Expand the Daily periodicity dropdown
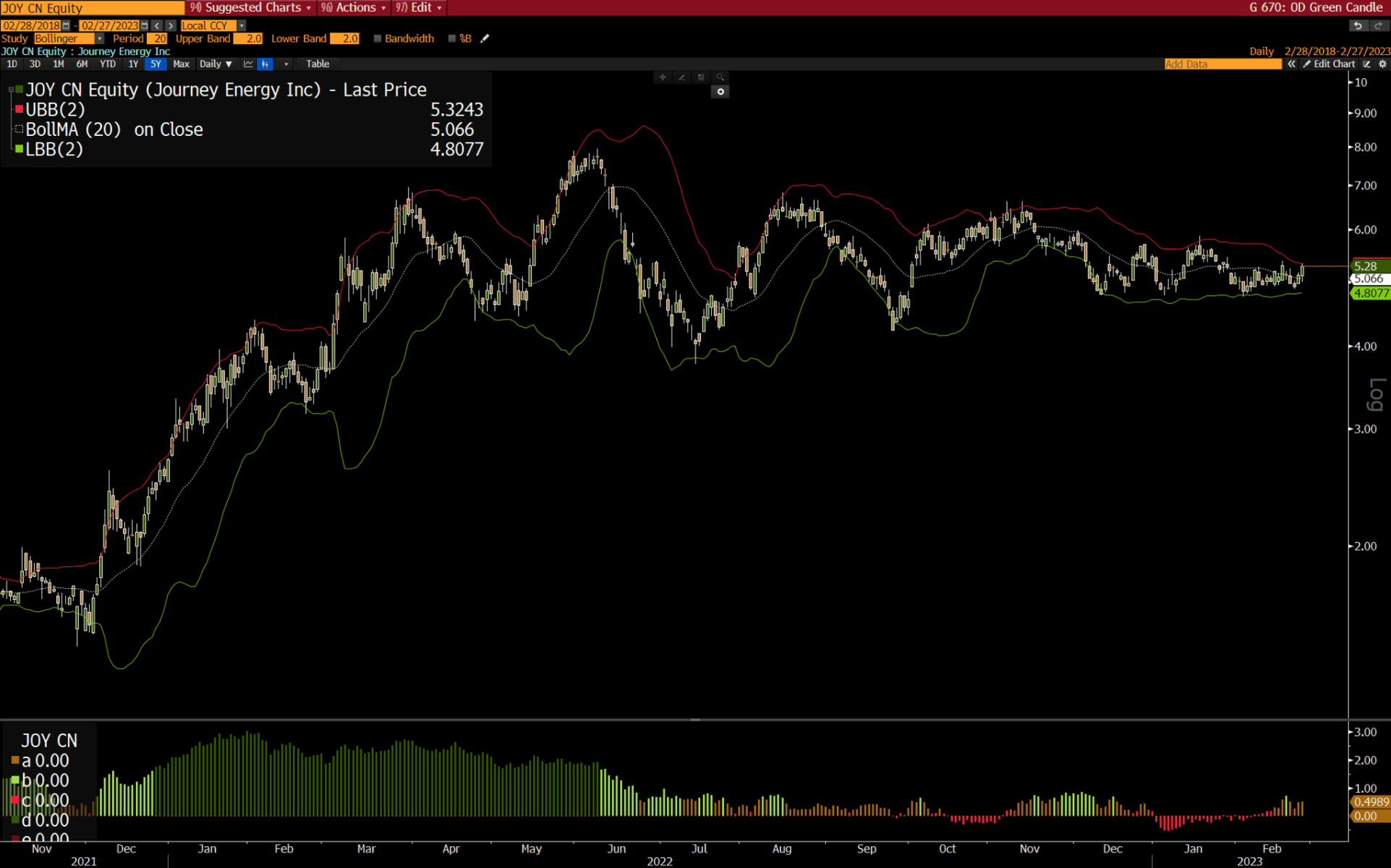The height and width of the screenshot is (868, 1391). pos(216,64)
